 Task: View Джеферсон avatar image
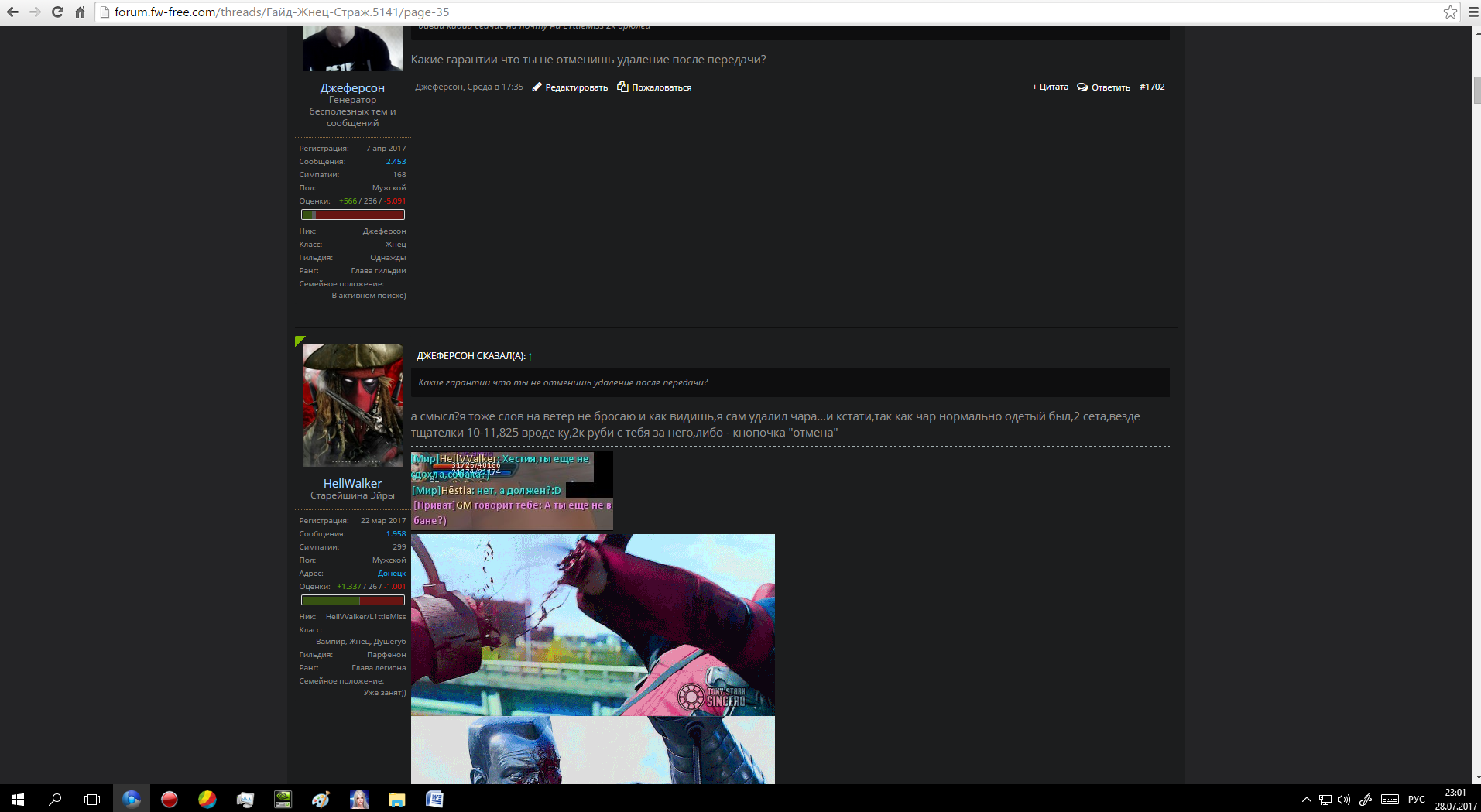(352, 48)
